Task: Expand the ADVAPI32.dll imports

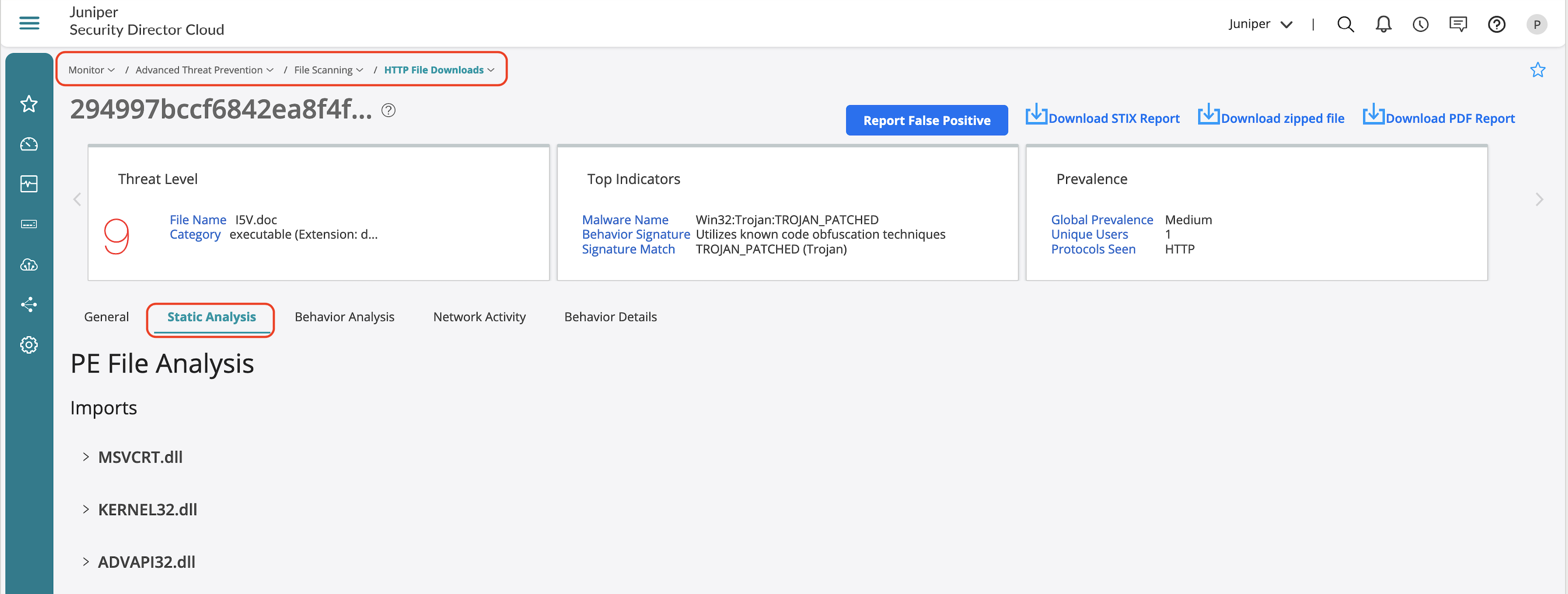Action: tap(86, 562)
